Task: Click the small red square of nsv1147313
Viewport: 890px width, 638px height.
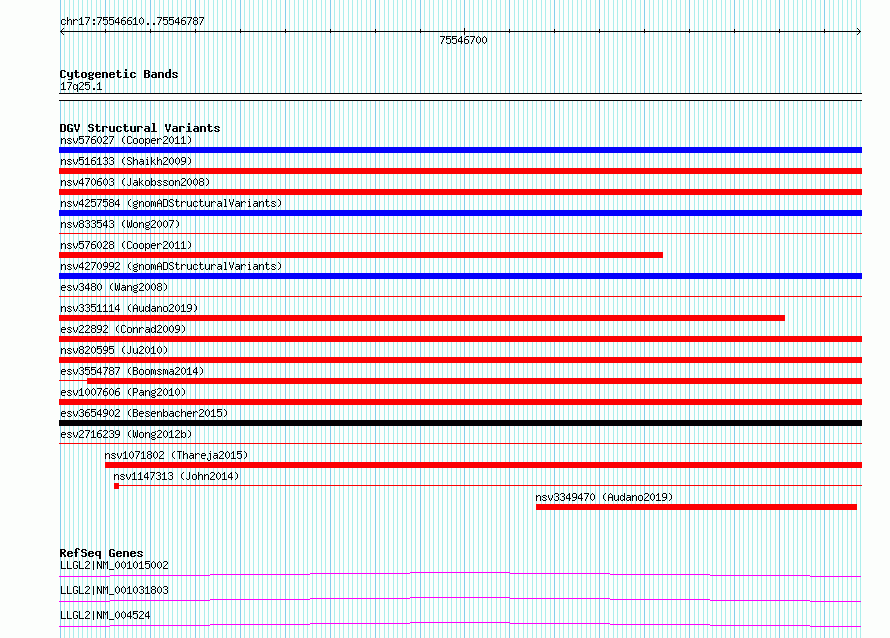Action: coord(116,486)
